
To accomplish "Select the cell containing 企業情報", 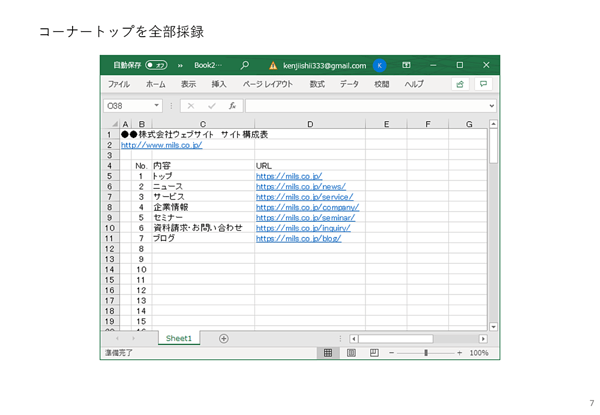I will coord(203,207).
